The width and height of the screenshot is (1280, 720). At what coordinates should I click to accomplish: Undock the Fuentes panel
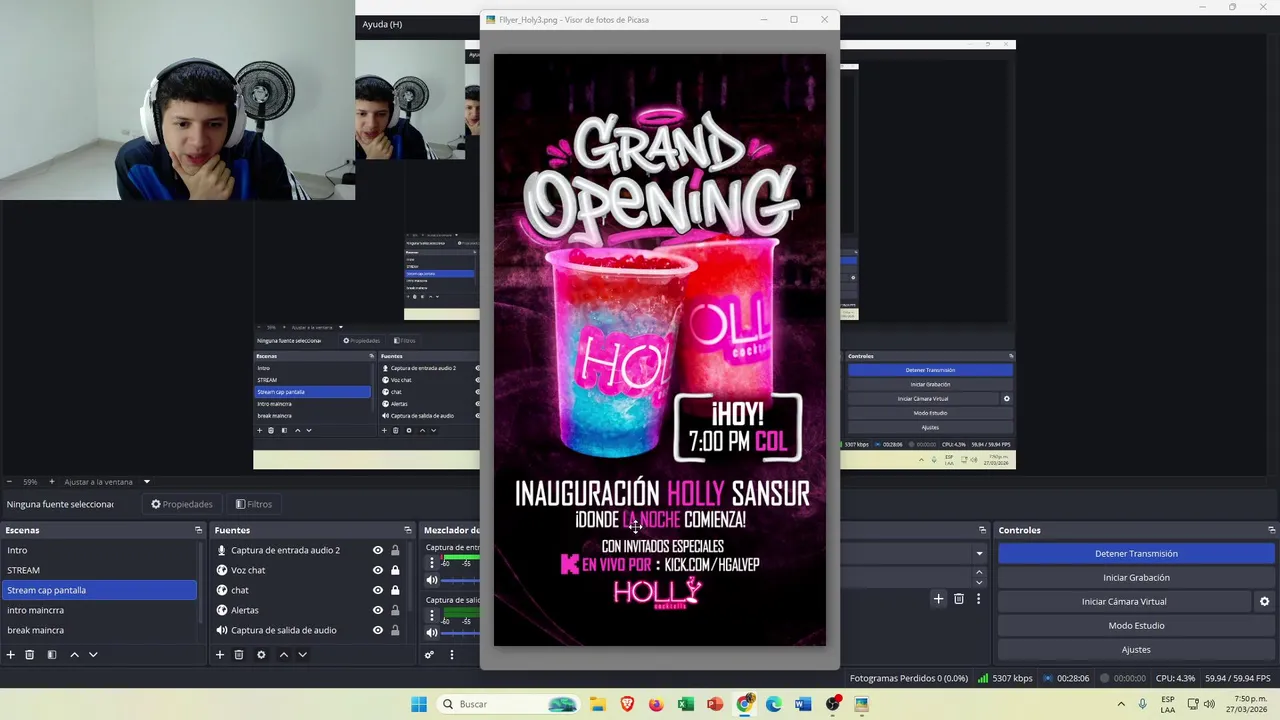pyautogui.click(x=407, y=530)
